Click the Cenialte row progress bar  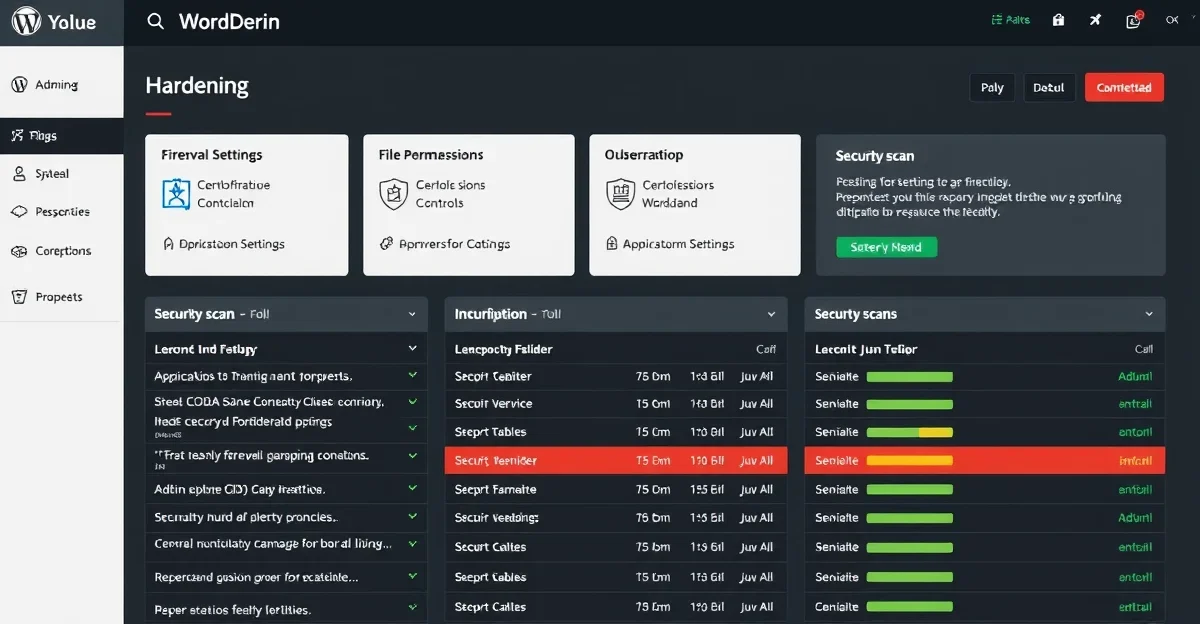coord(909,607)
